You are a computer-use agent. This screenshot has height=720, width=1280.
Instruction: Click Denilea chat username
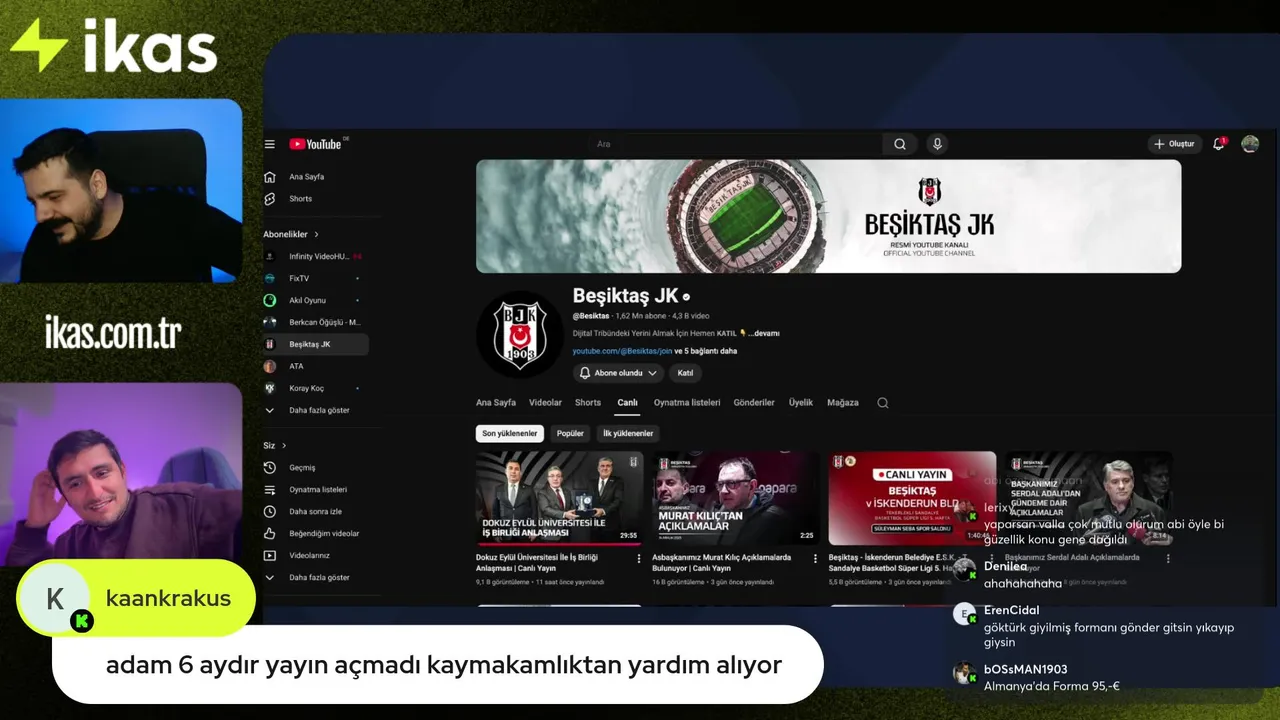(1005, 566)
